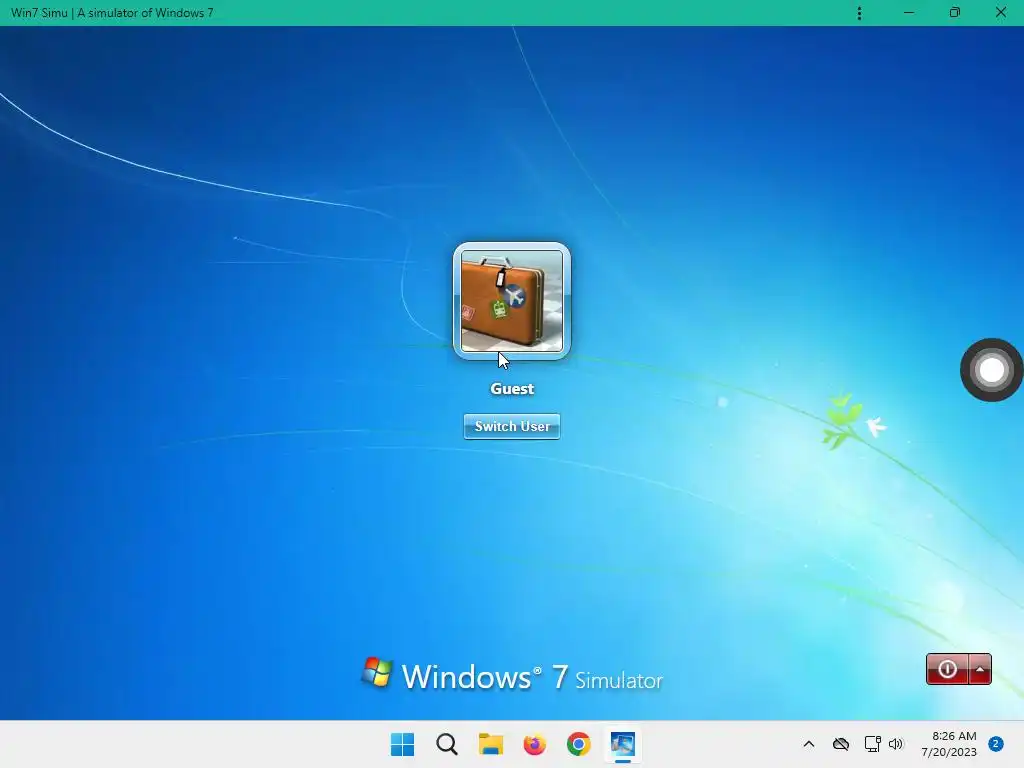Open network settings tray icon
The width and height of the screenshot is (1024, 768).
[x=872, y=744]
